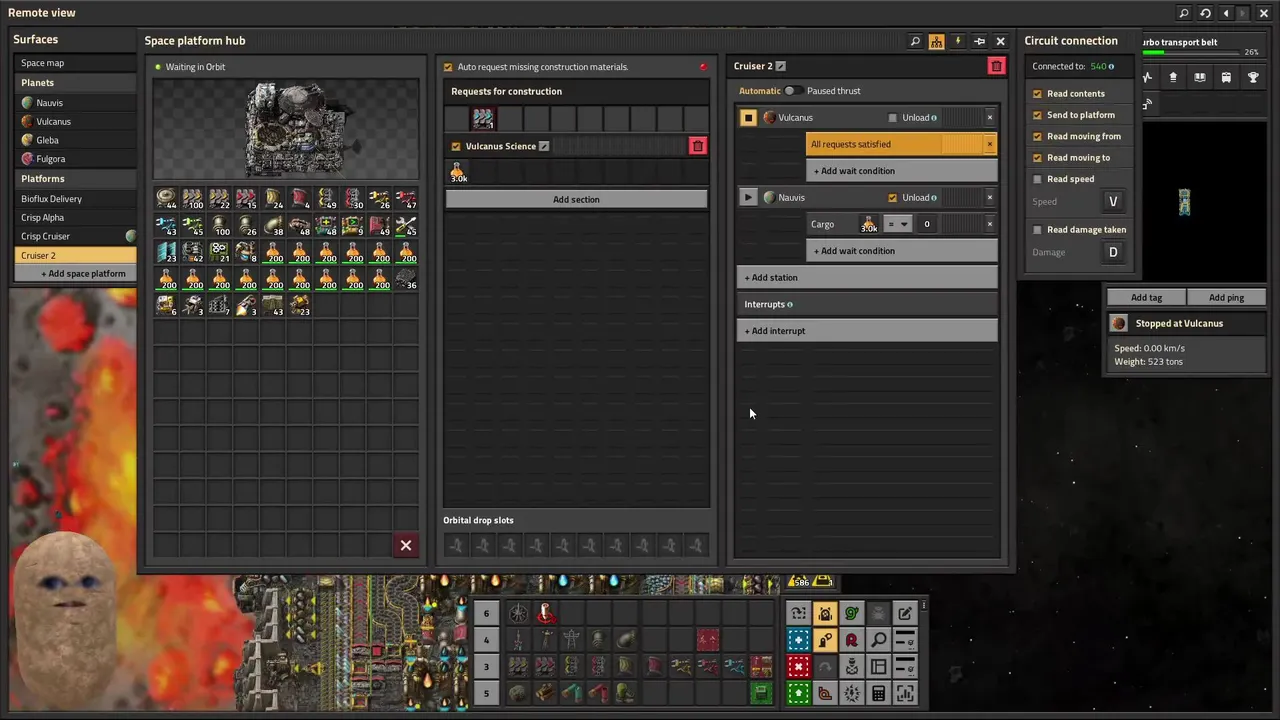
Task: Toggle Auto request missing construction materials
Action: (448, 67)
